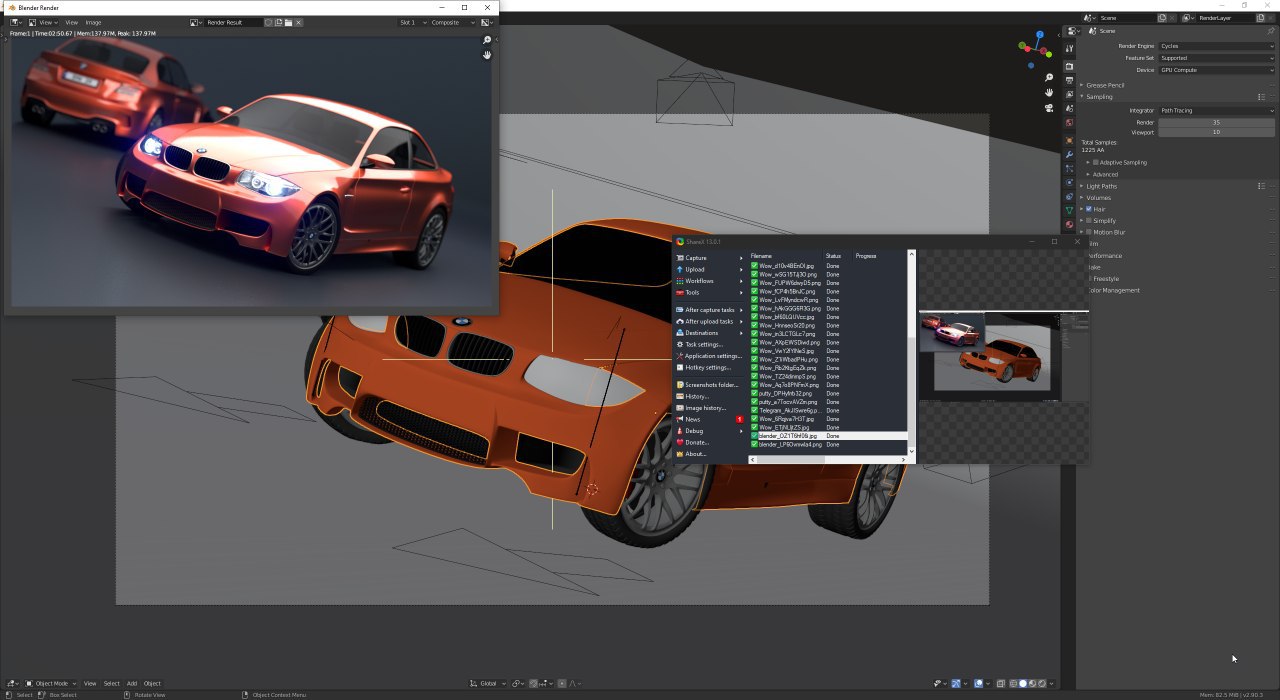The height and width of the screenshot is (700, 1280).
Task: Open the Material properties tab icon
Action: point(1069,225)
